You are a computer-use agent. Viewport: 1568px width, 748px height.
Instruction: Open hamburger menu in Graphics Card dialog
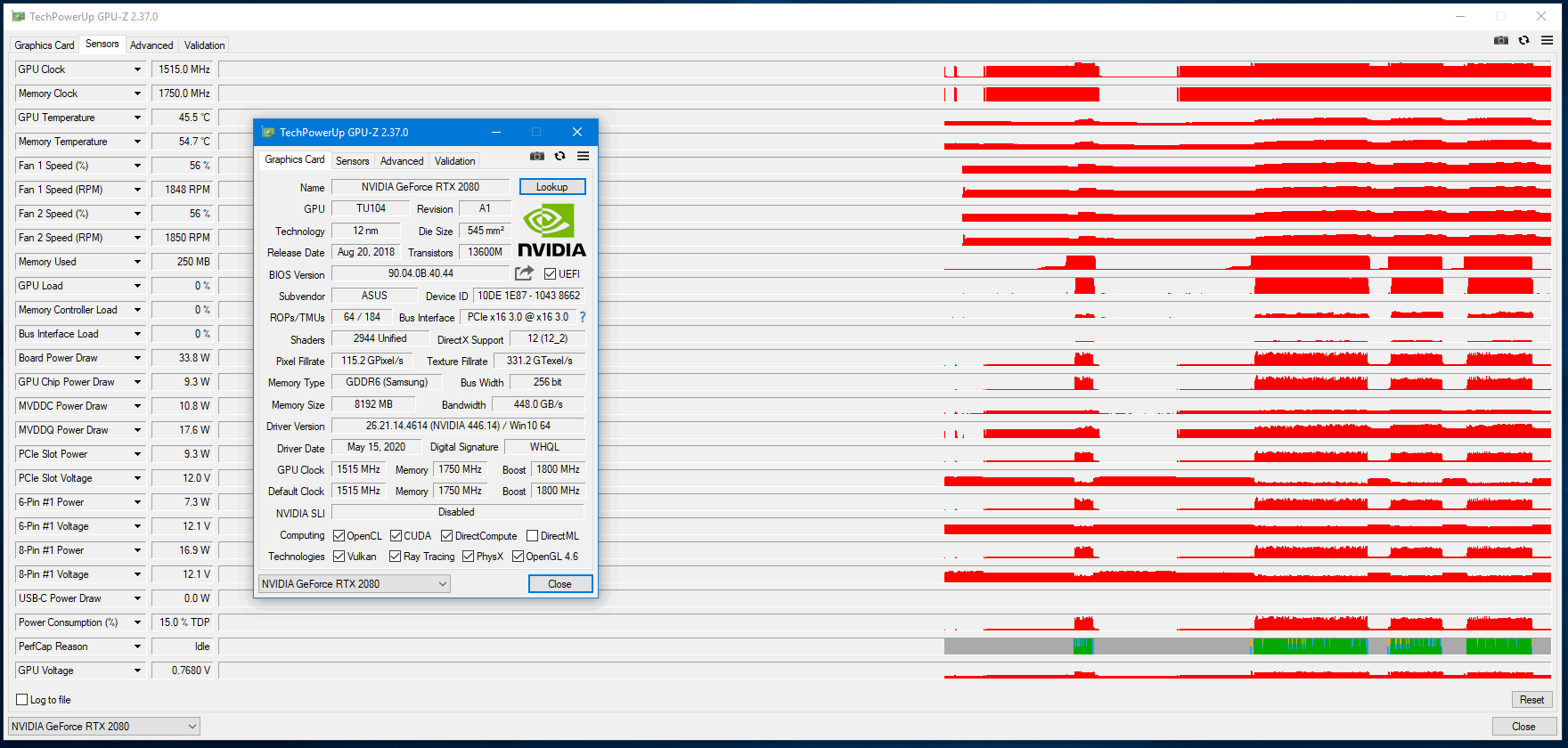(x=584, y=156)
